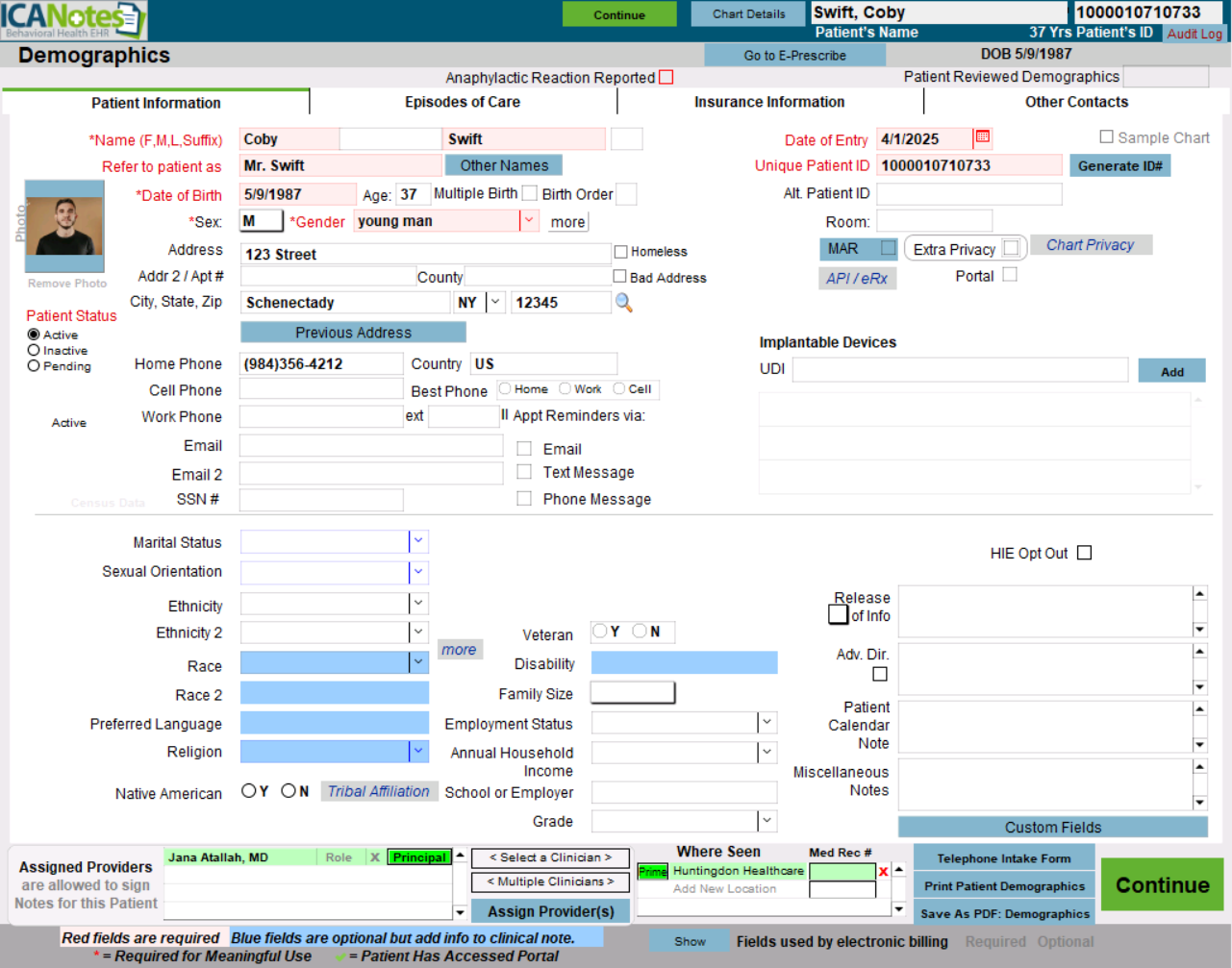Expand the Gender dropdown
The width and height of the screenshot is (1232, 968).
pos(528,221)
